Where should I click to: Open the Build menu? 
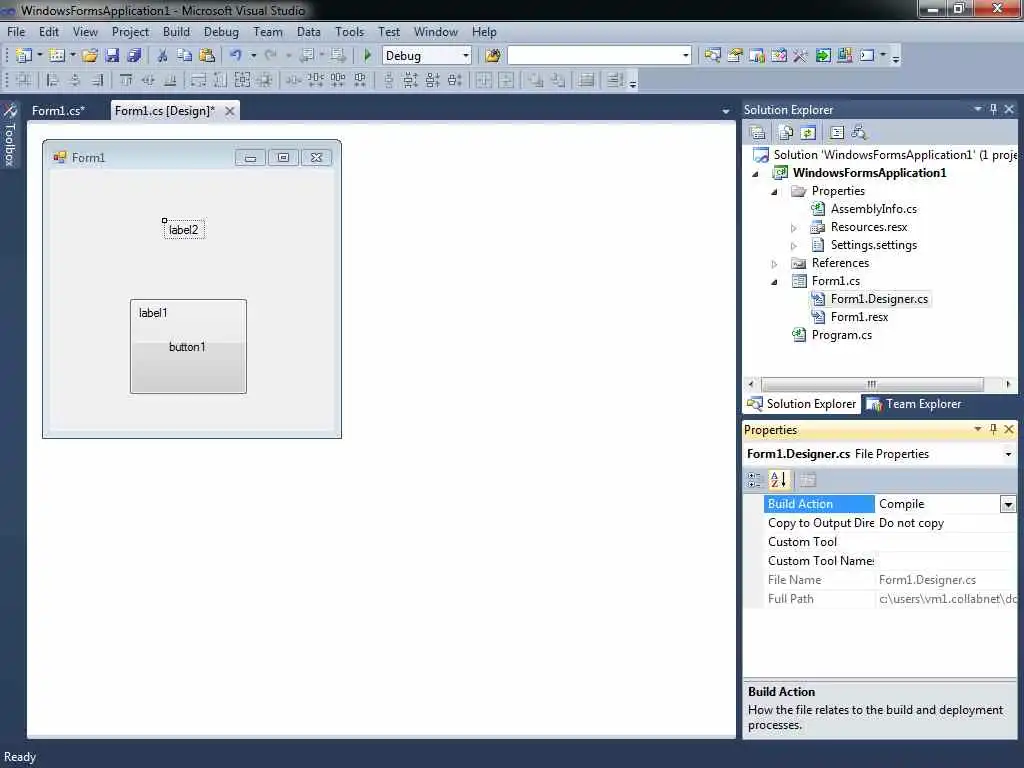176,31
